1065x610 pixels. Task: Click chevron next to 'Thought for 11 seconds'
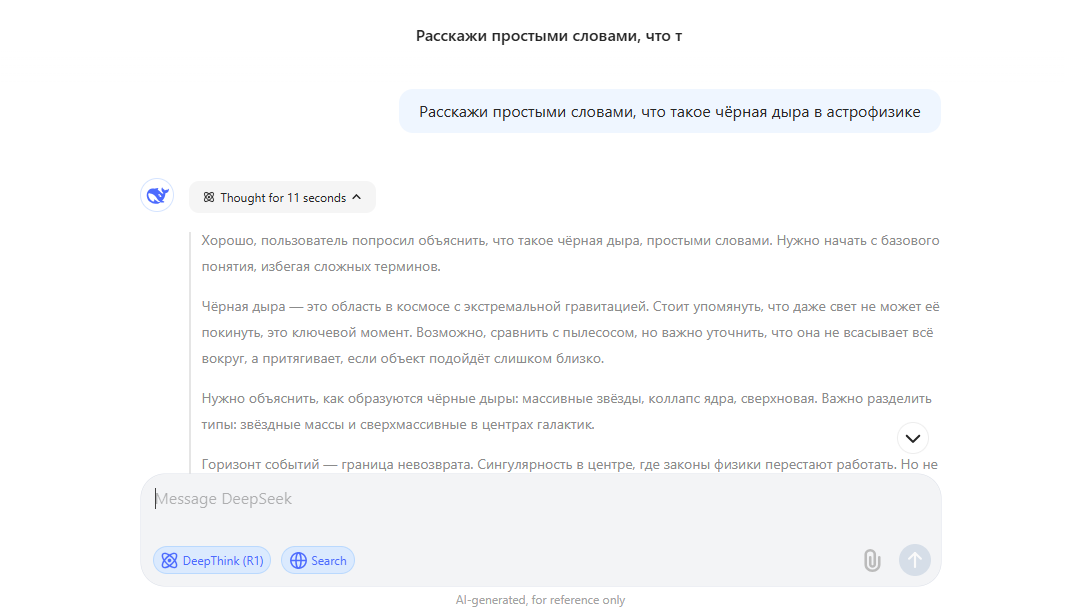(356, 198)
